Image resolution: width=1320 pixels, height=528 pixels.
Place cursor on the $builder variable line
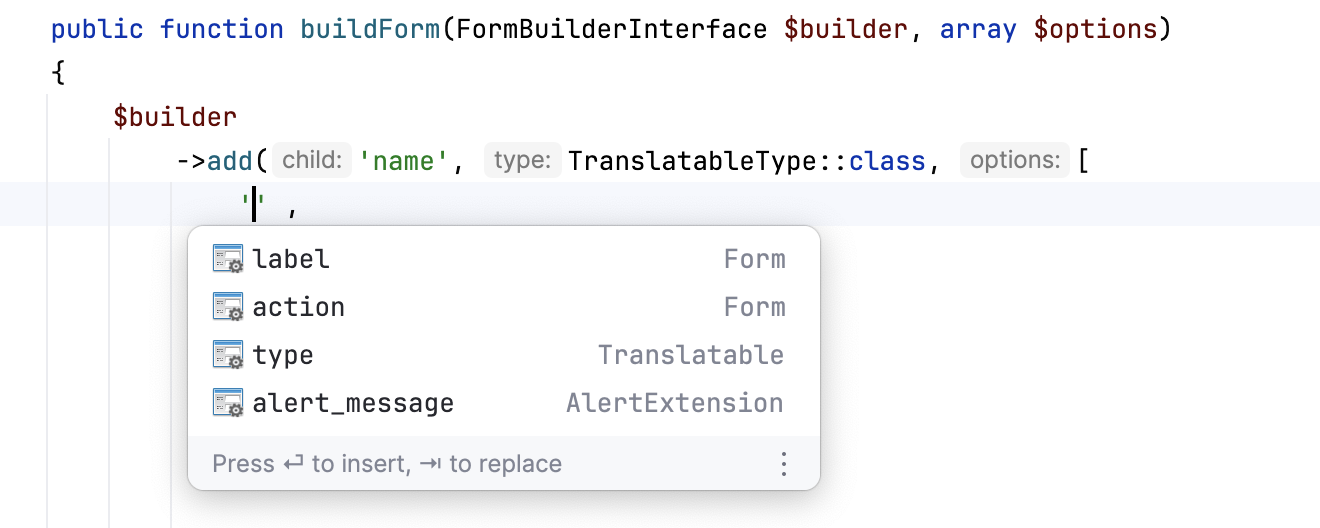point(175,116)
